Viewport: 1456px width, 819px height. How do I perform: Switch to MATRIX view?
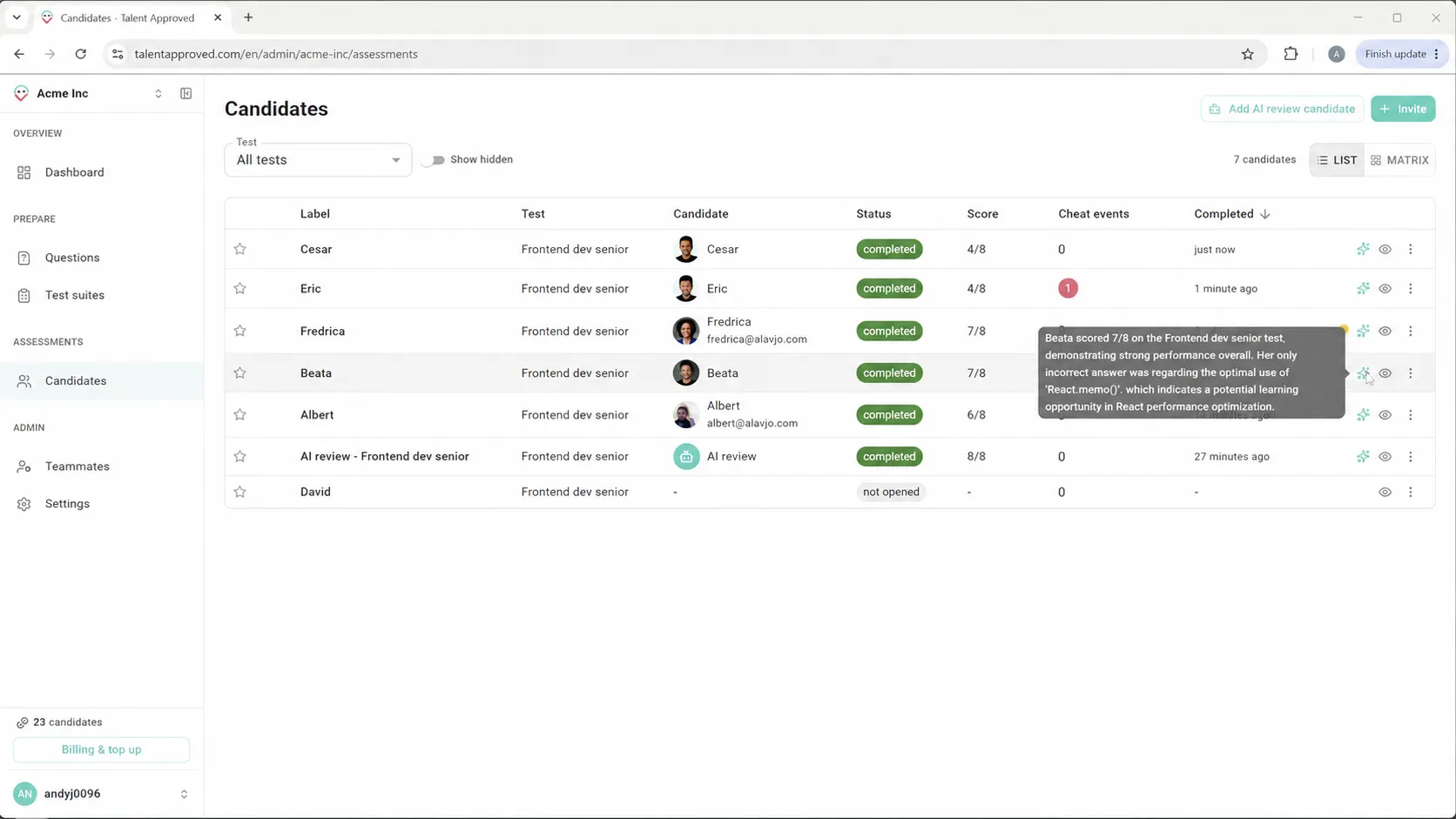(1399, 160)
